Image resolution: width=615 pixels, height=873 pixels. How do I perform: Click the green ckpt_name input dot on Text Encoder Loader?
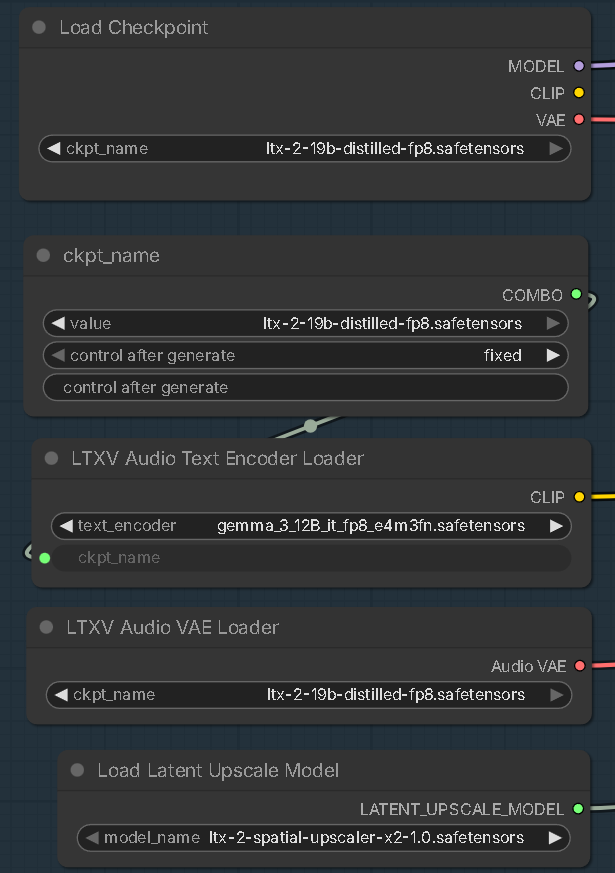pos(45,558)
